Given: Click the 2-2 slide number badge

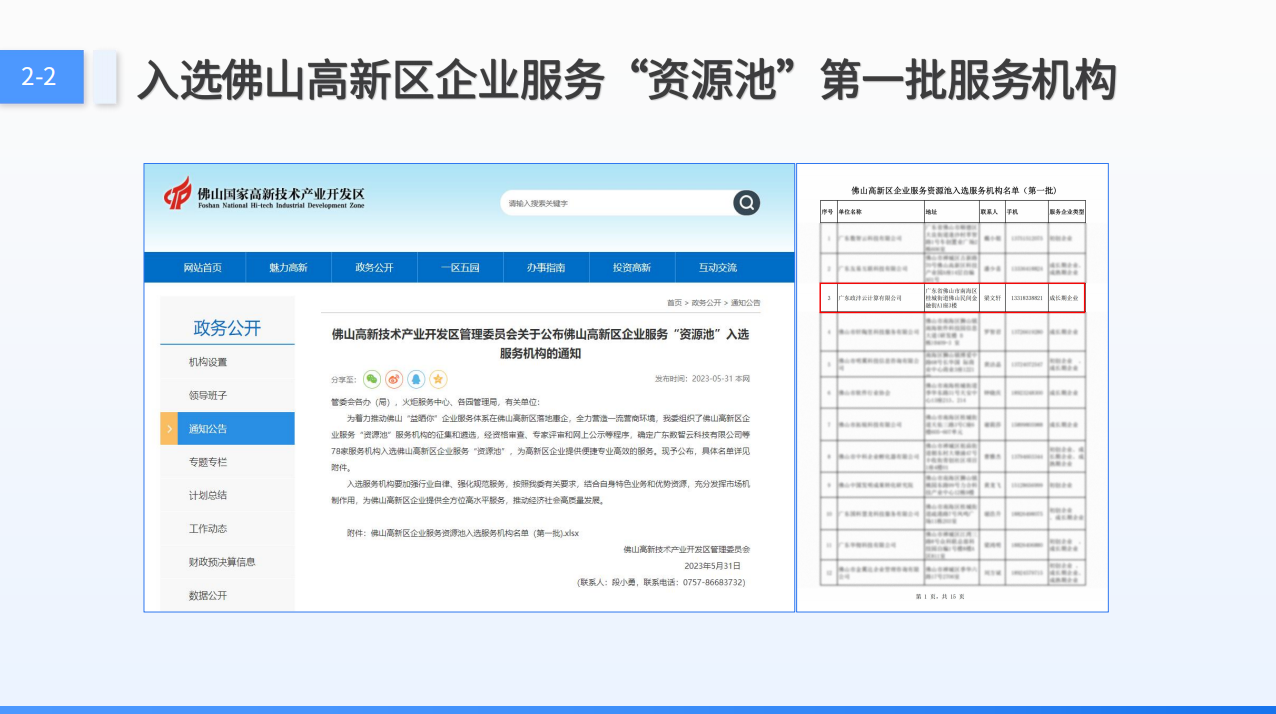Looking at the screenshot, I should pos(41,77).
